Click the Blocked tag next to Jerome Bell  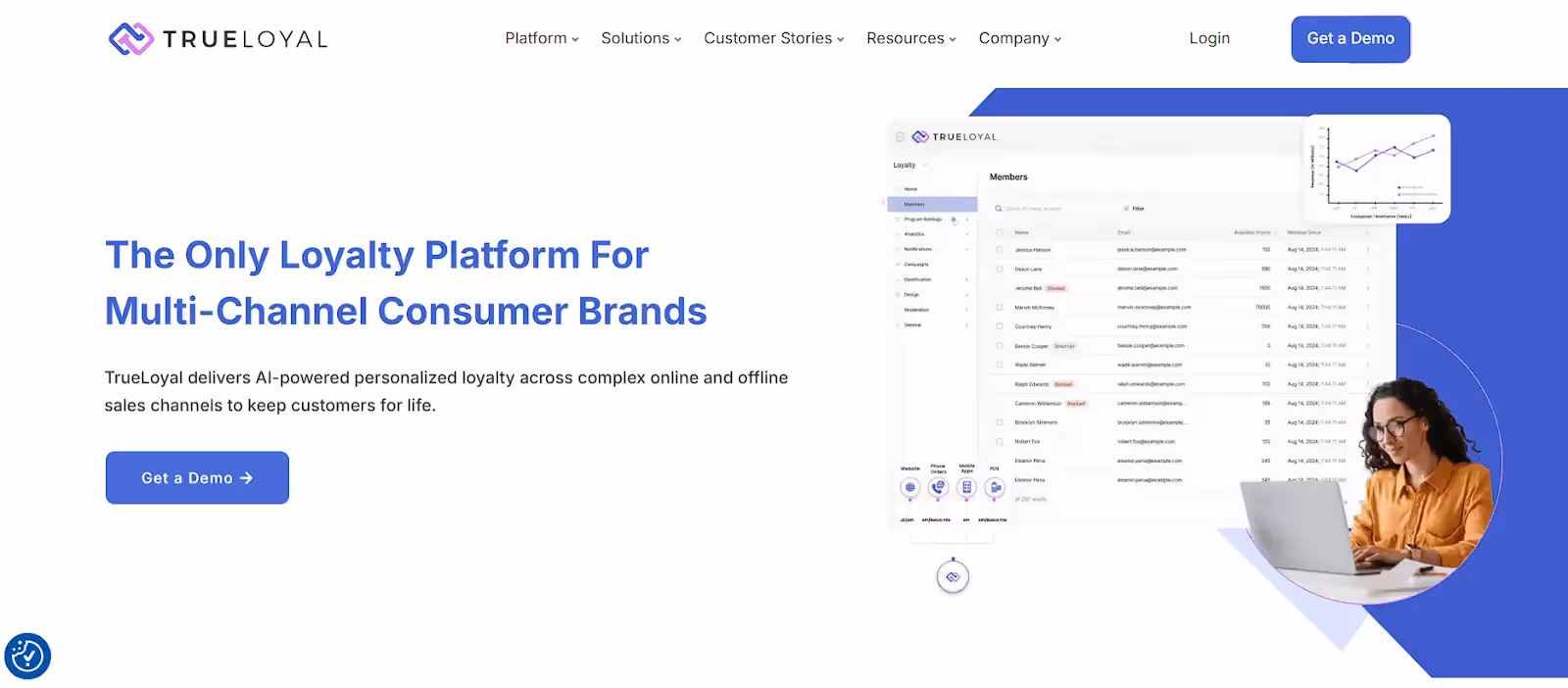pos(1055,288)
